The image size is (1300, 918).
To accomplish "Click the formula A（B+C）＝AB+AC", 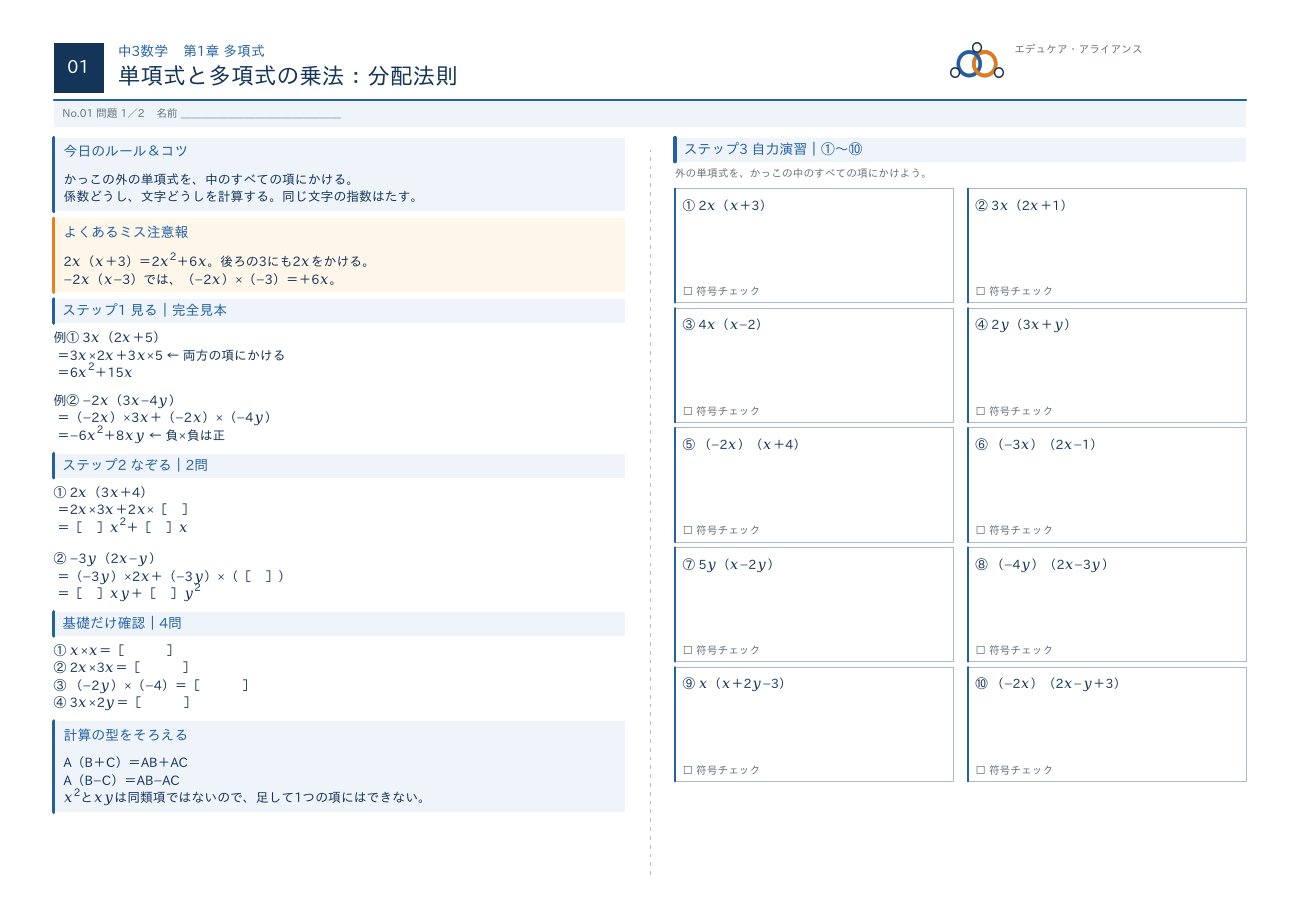I will [x=125, y=762].
